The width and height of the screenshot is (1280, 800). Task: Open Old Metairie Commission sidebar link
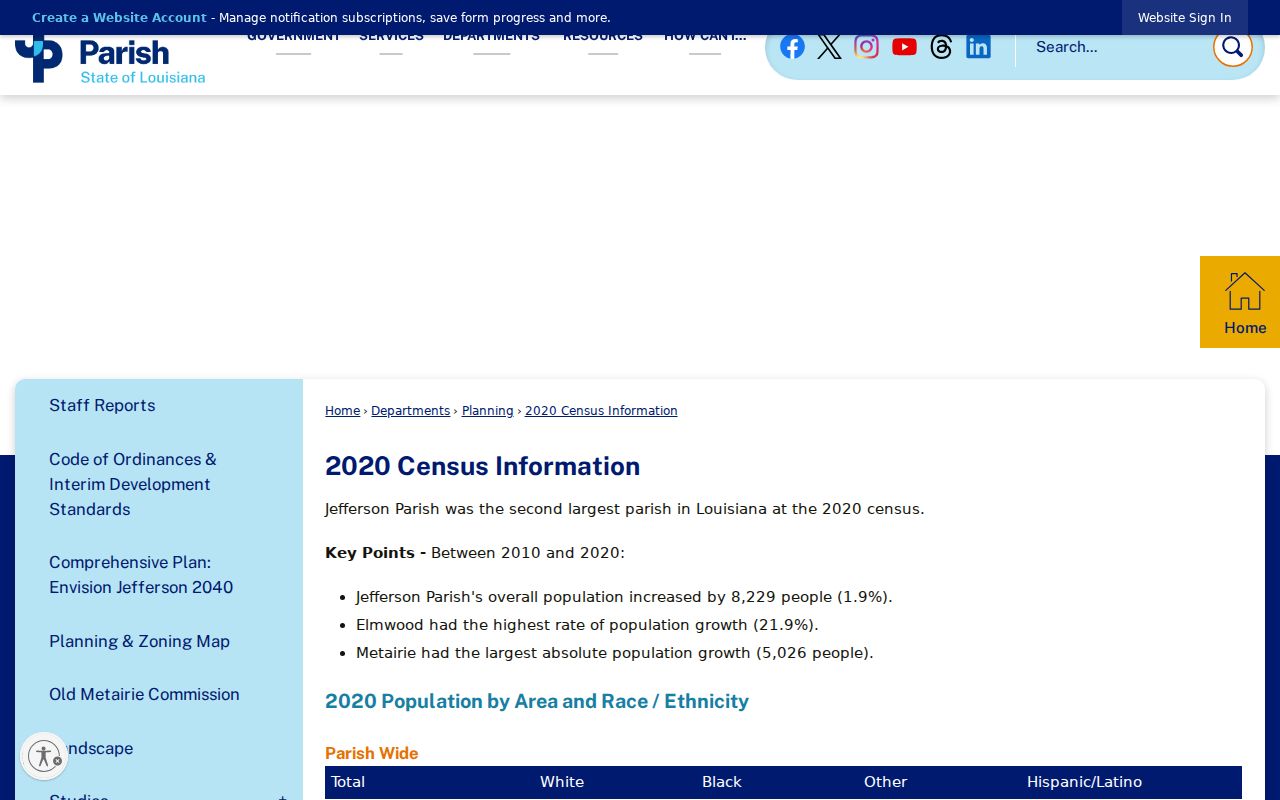[x=144, y=694]
